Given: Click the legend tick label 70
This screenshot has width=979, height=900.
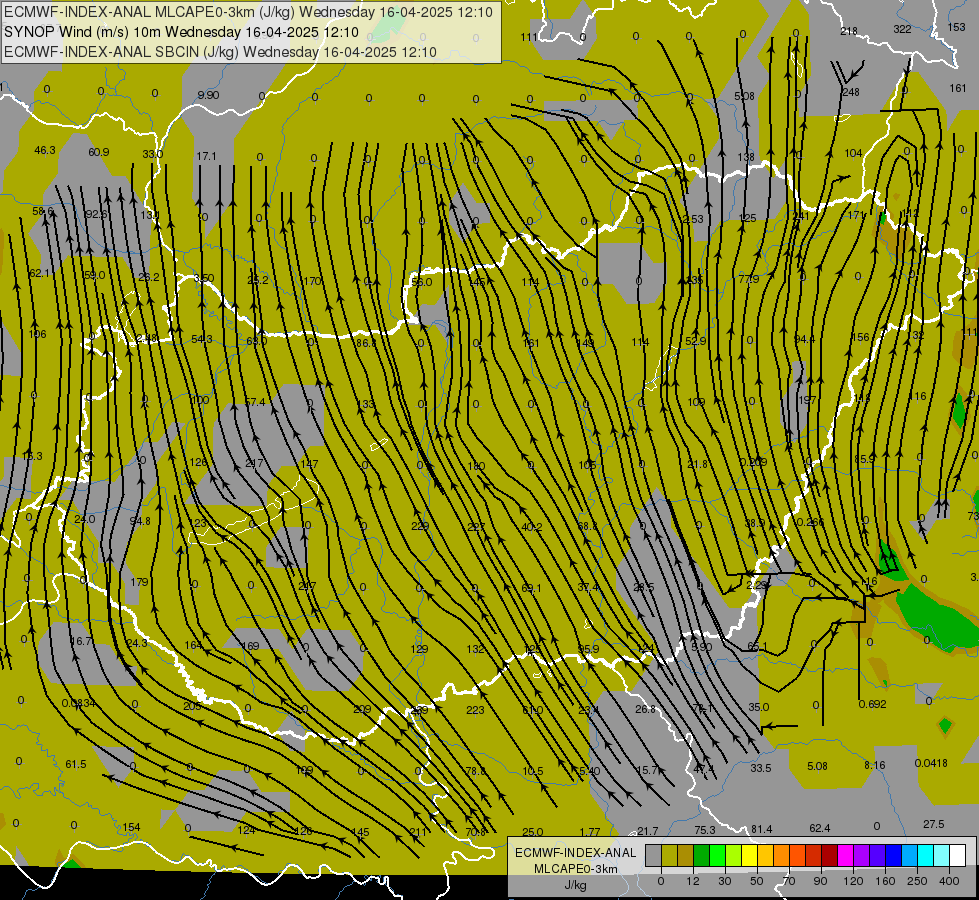Looking at the screenshot, I should (x=789, y=881).
